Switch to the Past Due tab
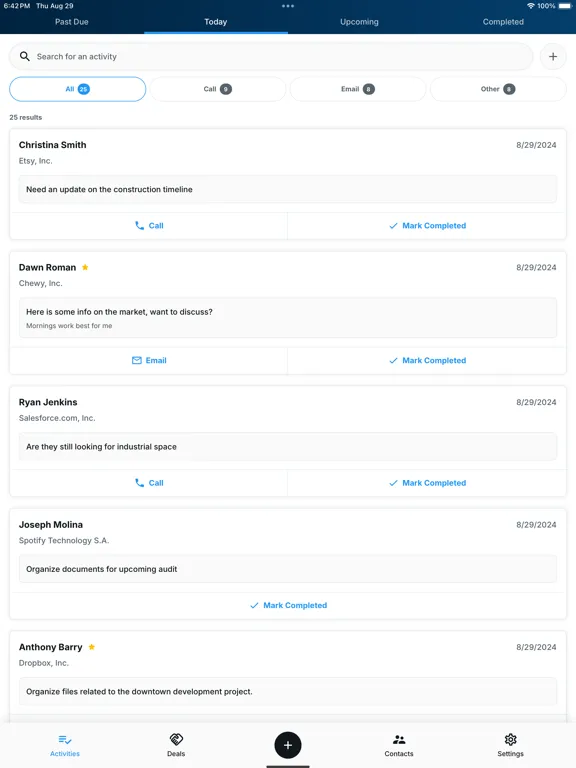576x768 pixels. pyautogui.click(x=72, y=22)
